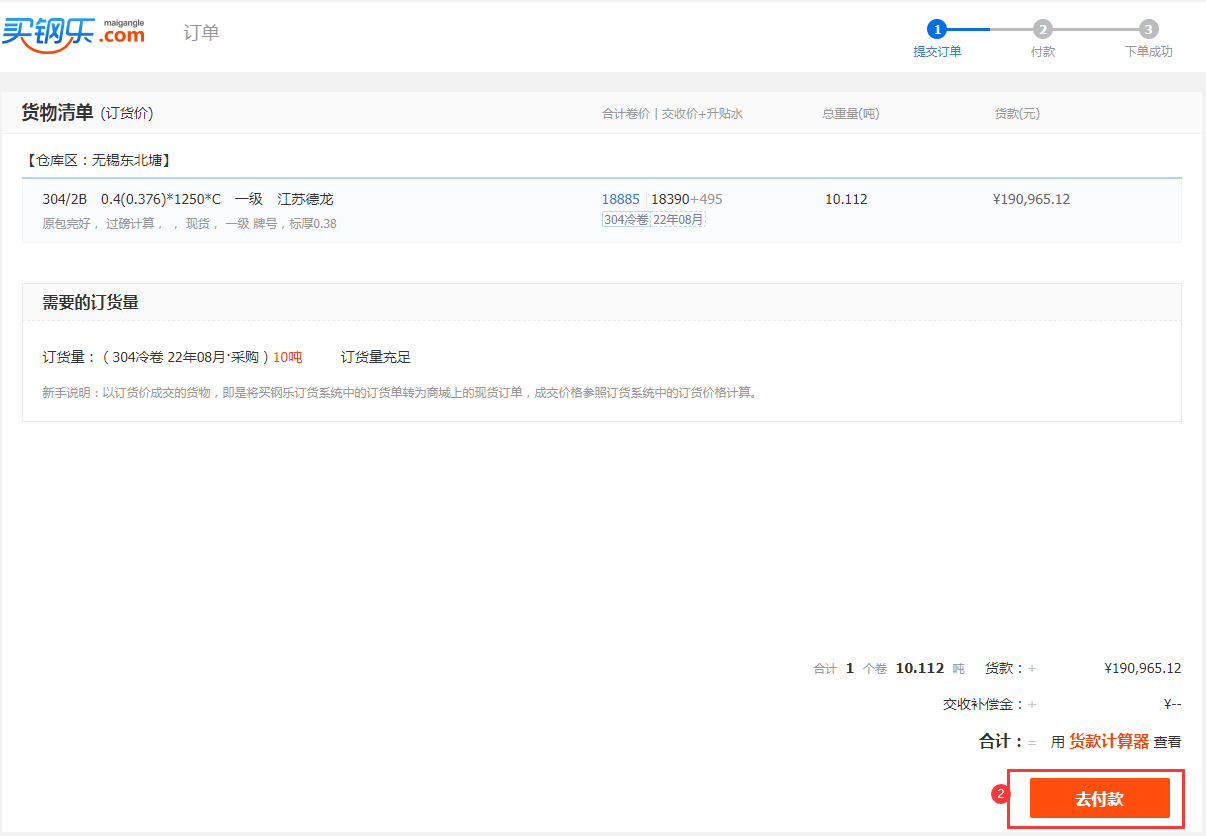1206x836 pixels.
Task: Click the 下单成功 step label
Action: click(x=1149, y=52)
